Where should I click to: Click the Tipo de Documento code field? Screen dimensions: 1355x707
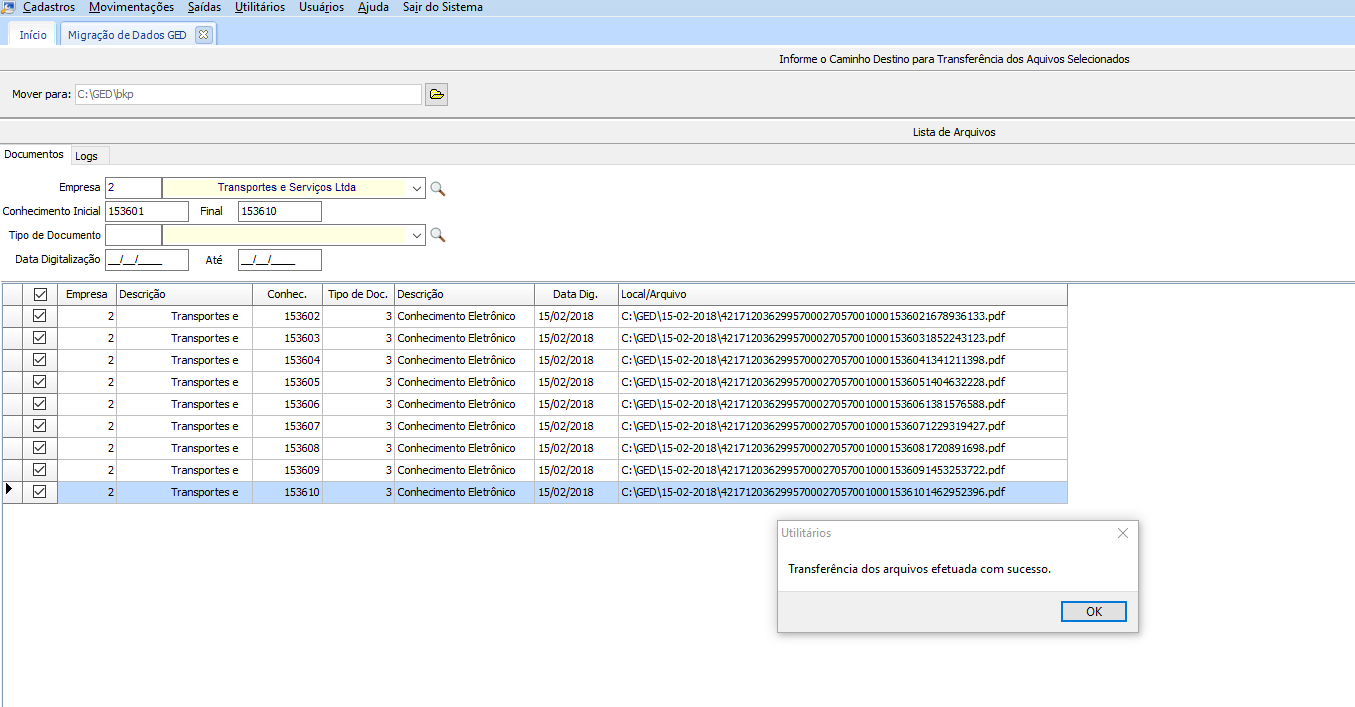132,235
